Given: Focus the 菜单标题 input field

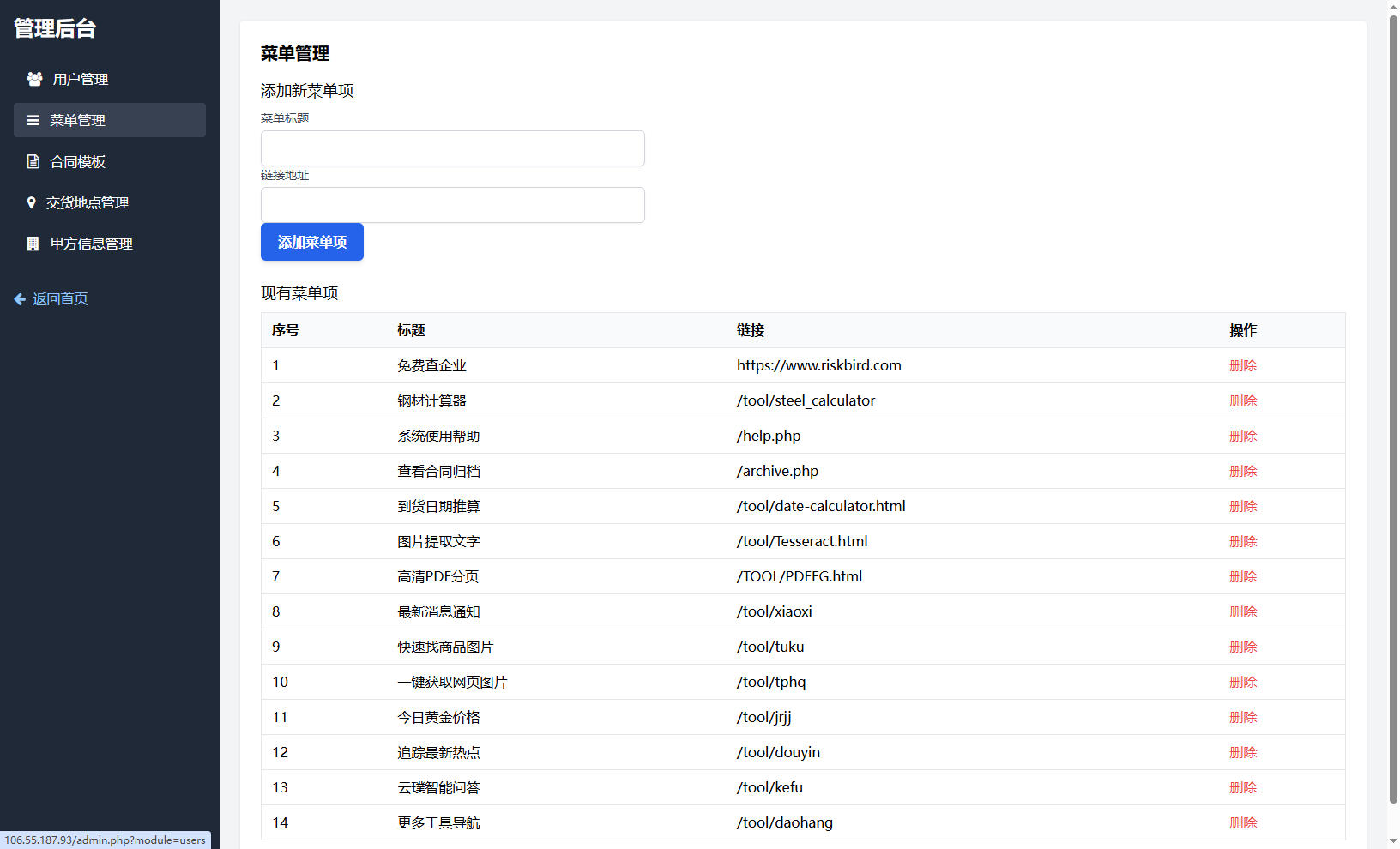Looking at the screenshot, I should [x=453, y=148].
